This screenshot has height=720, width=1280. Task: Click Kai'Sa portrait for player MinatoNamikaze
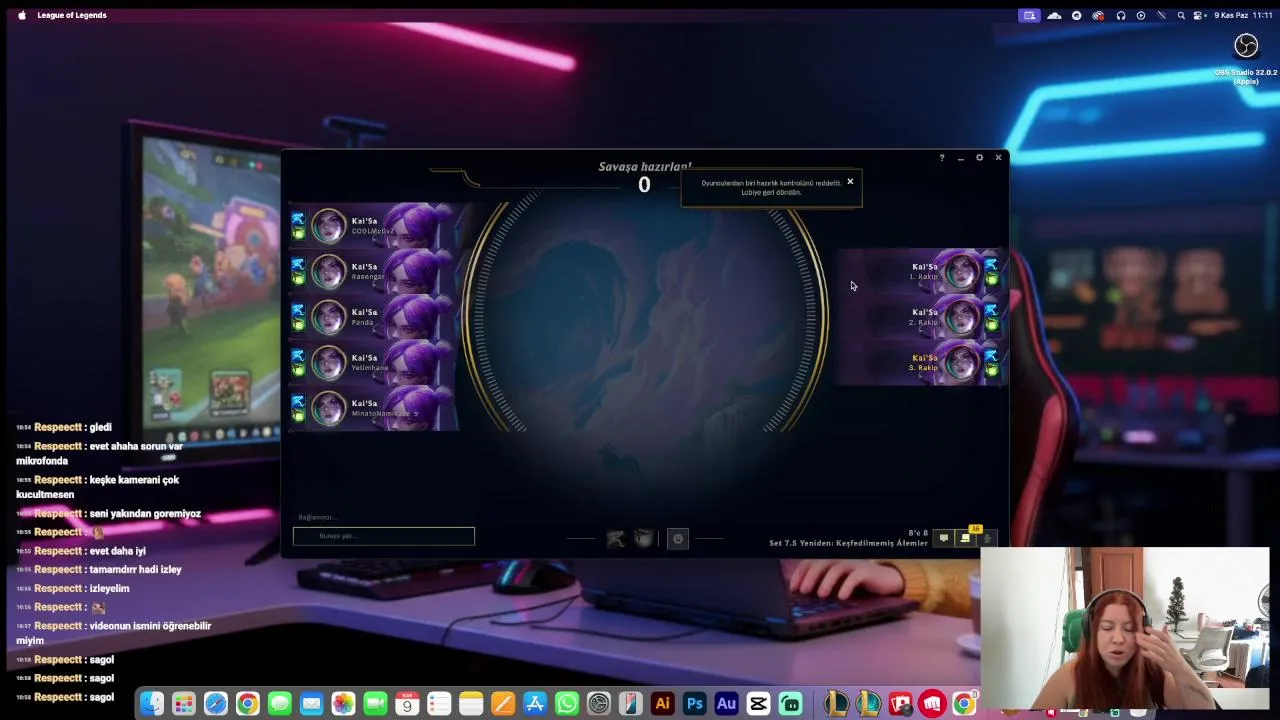pyautogui.click(x=328, y=409)
